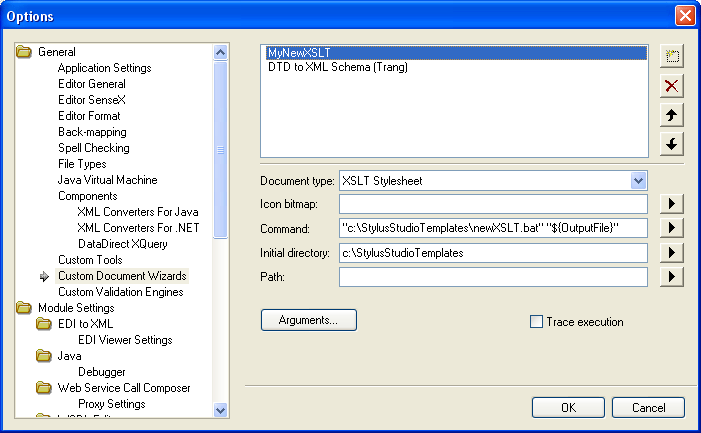Open Document type dropdown

click(x=638, y=180)
